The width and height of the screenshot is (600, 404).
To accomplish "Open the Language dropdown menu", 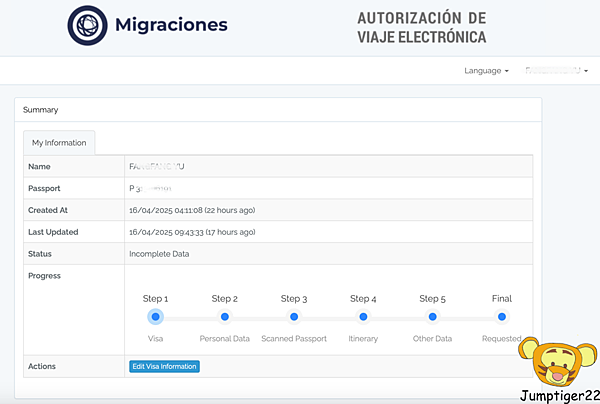I will point(486,71).
